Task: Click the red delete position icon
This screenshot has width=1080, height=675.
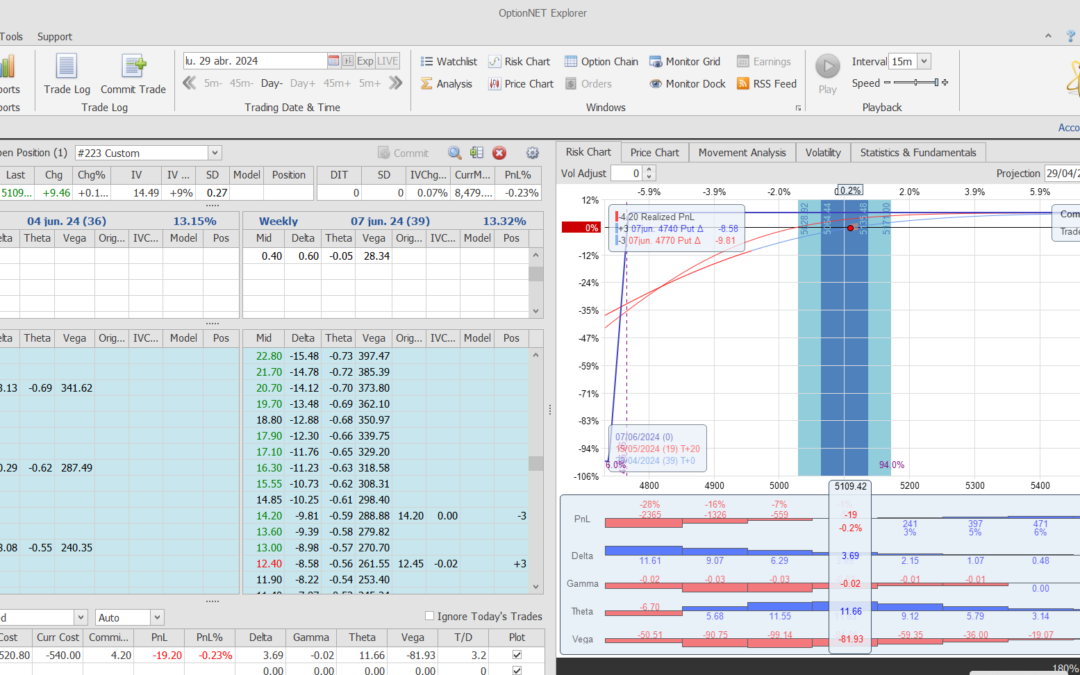Action: [499, 153]
